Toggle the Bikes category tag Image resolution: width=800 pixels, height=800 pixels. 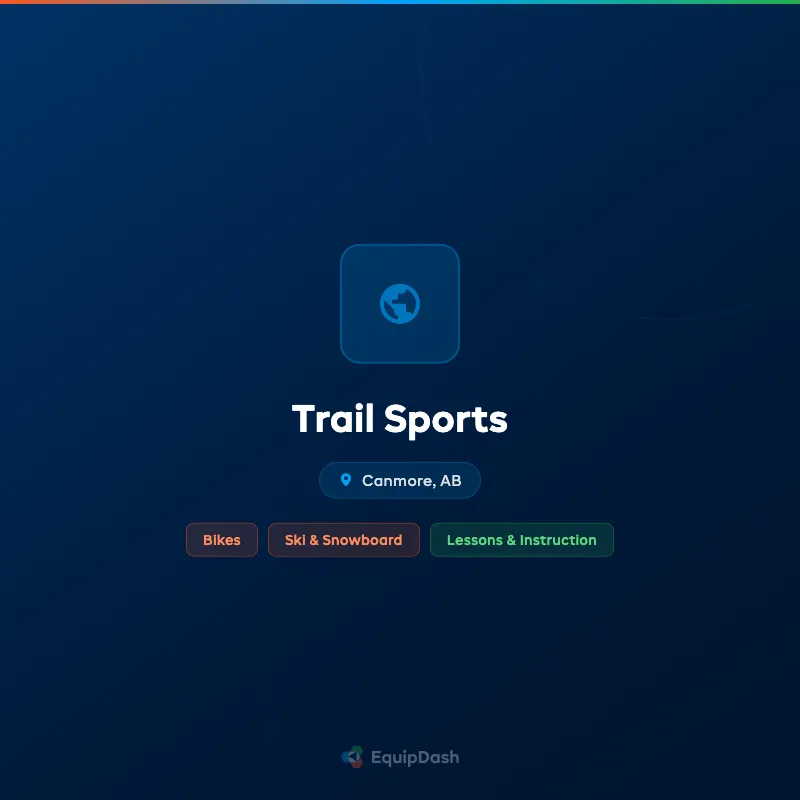pyautogui.click(x=221, y=540)
